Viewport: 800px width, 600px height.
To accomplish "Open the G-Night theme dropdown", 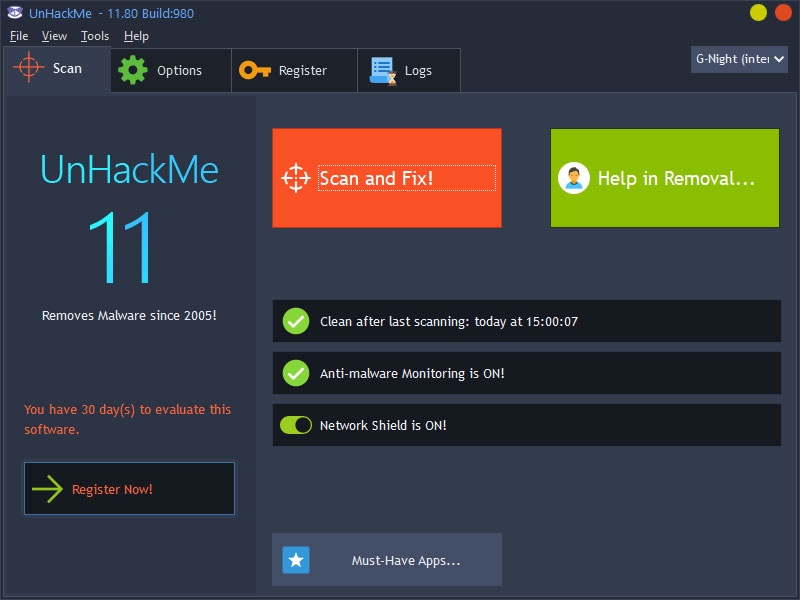I will coord(739,59).
